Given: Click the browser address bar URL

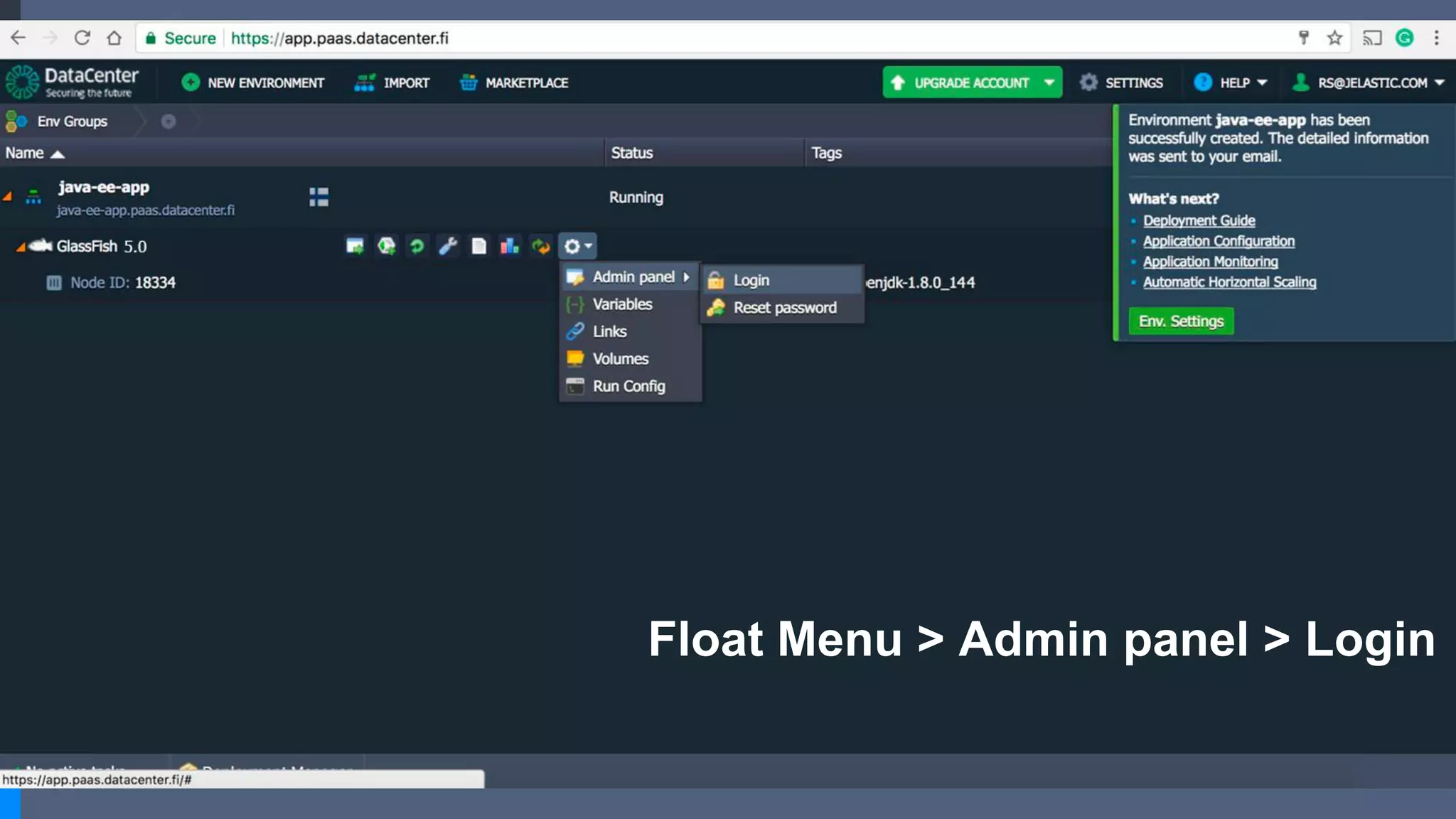Looking at the screenshot, I should click(339, 38).
